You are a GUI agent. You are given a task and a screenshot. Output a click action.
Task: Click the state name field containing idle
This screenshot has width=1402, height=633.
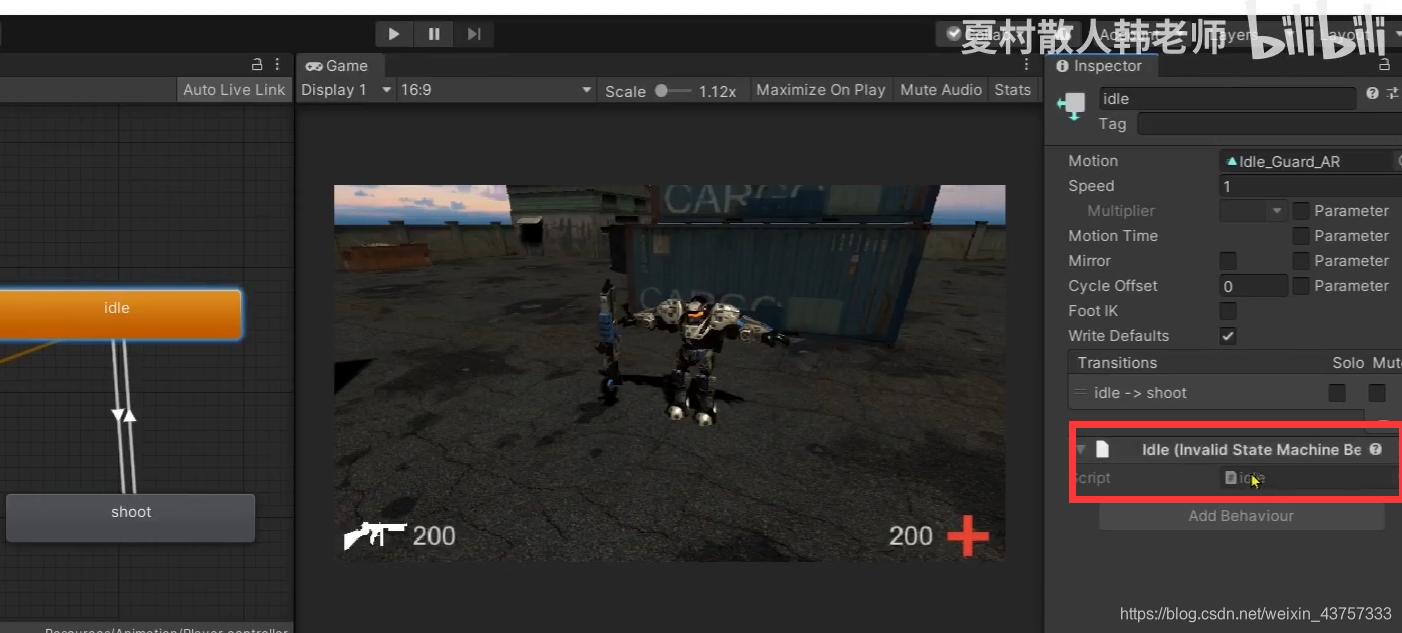click(1228, 98)
